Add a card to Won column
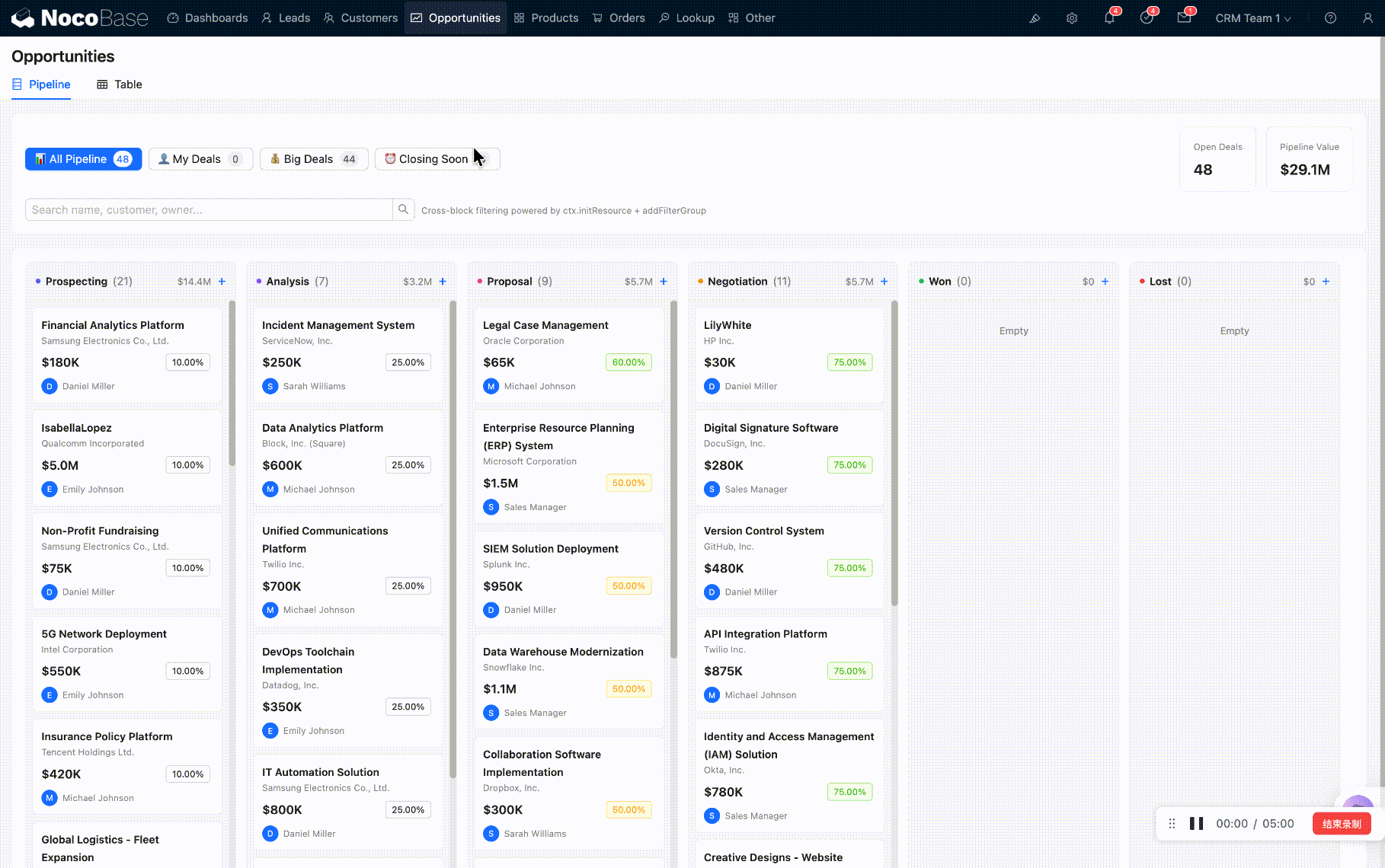This screenshot has height=868, width=1385. click(x=1105, y=282)
